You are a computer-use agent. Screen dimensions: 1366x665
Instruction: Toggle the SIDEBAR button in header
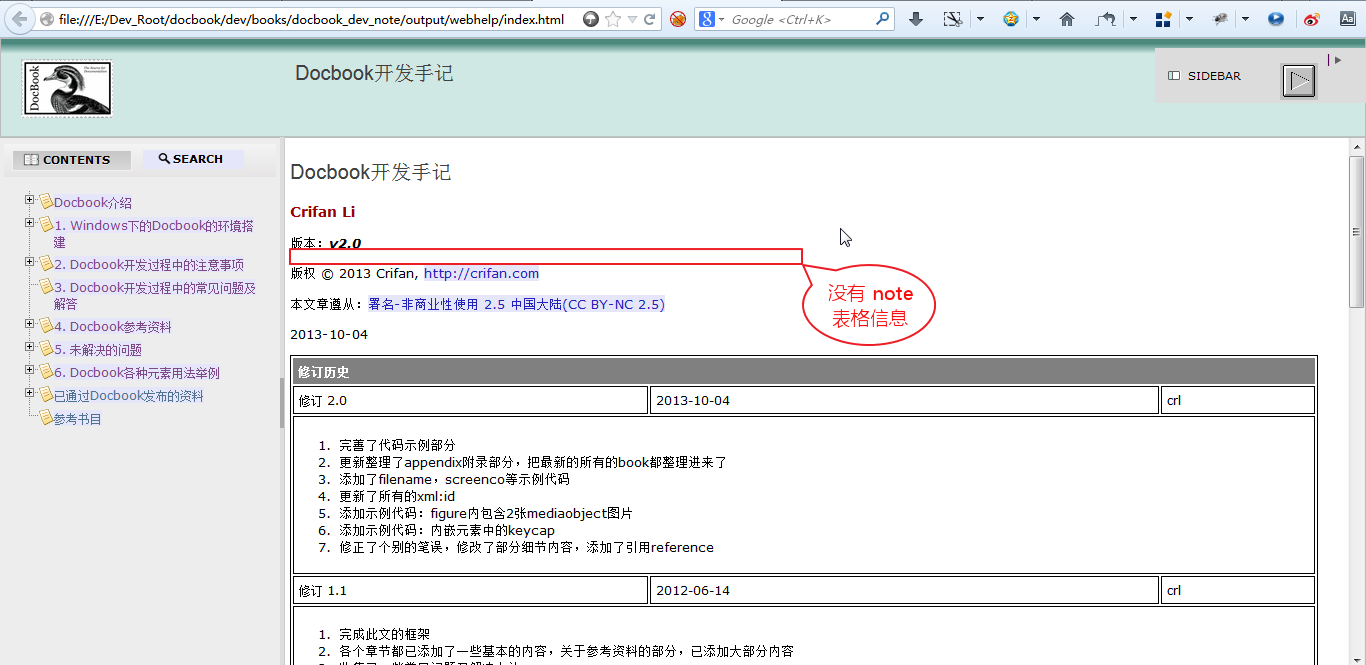coord(1204,76)
